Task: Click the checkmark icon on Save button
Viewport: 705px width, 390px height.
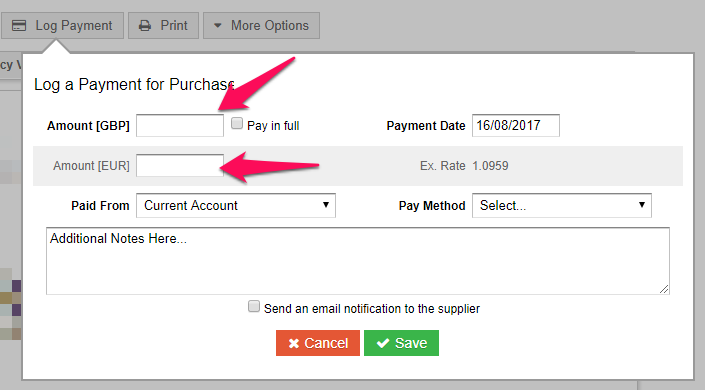Action: pos(383,343)
